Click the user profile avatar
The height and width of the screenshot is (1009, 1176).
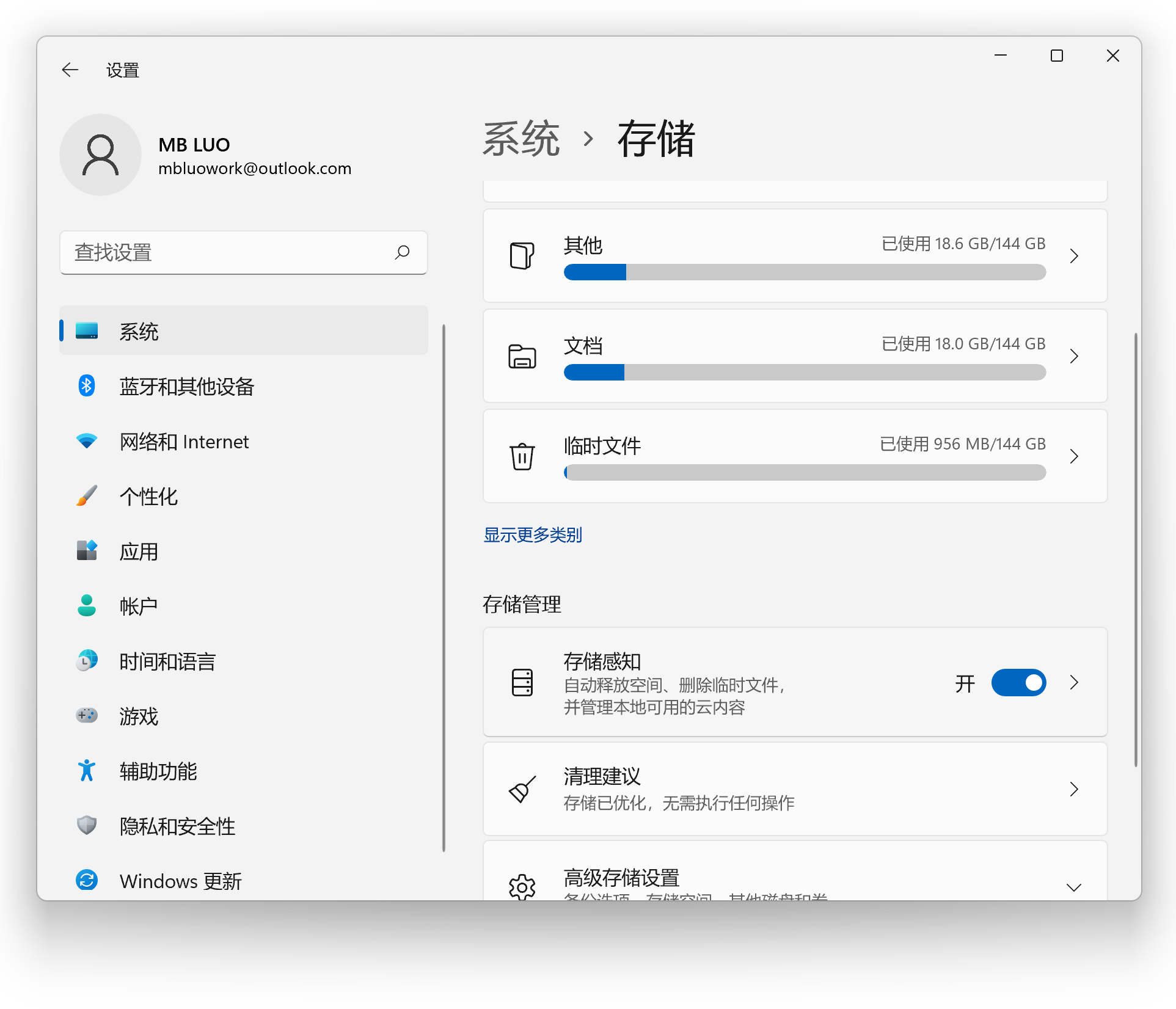[100, 155]
